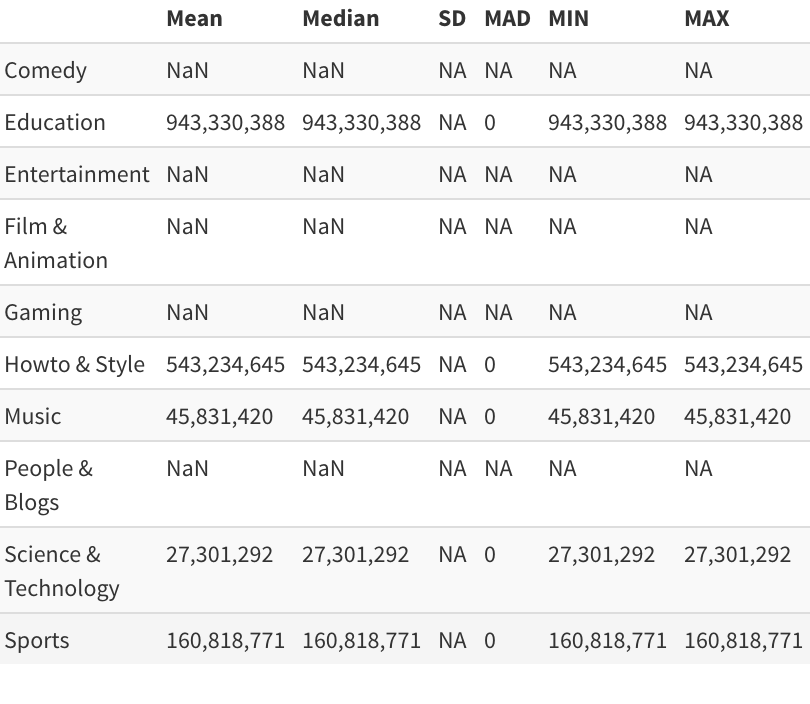The image size is (810, 704).
Task: Click the MIN column header
Action: 568,19
